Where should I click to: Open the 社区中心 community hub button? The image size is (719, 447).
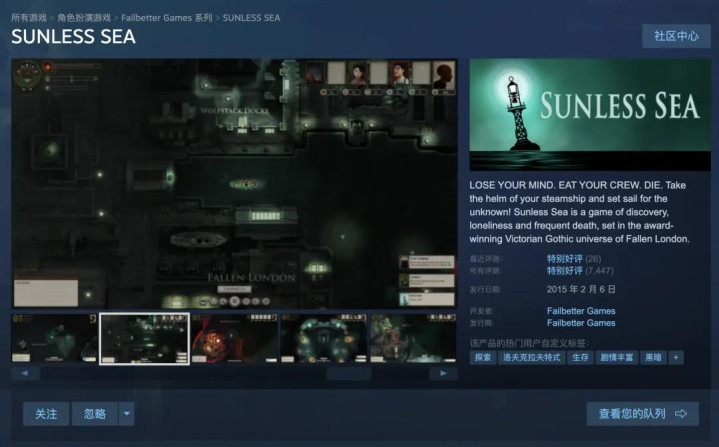(676, 36)
